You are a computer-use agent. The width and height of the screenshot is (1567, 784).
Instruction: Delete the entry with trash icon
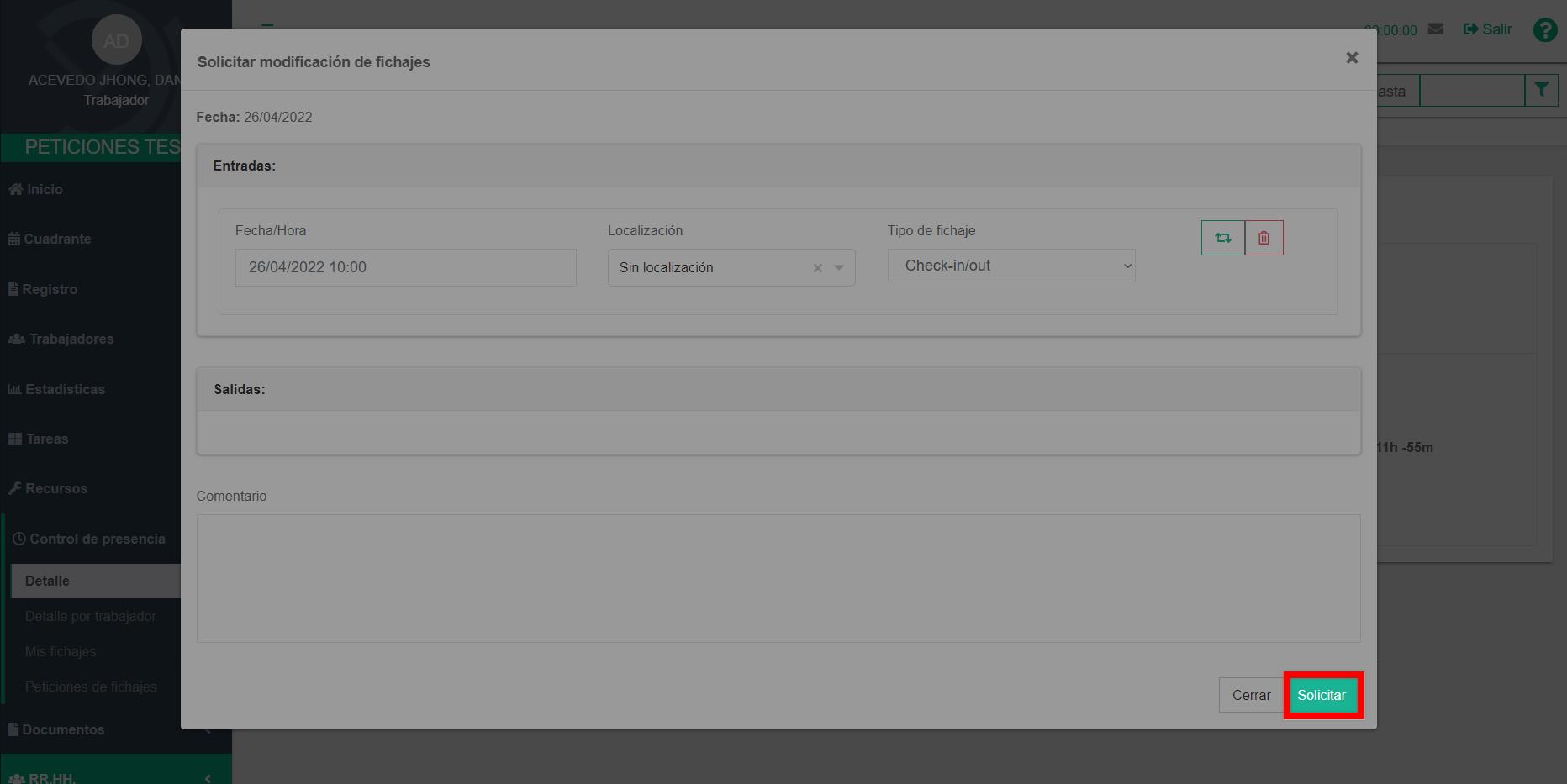(x=1264, y=238)
